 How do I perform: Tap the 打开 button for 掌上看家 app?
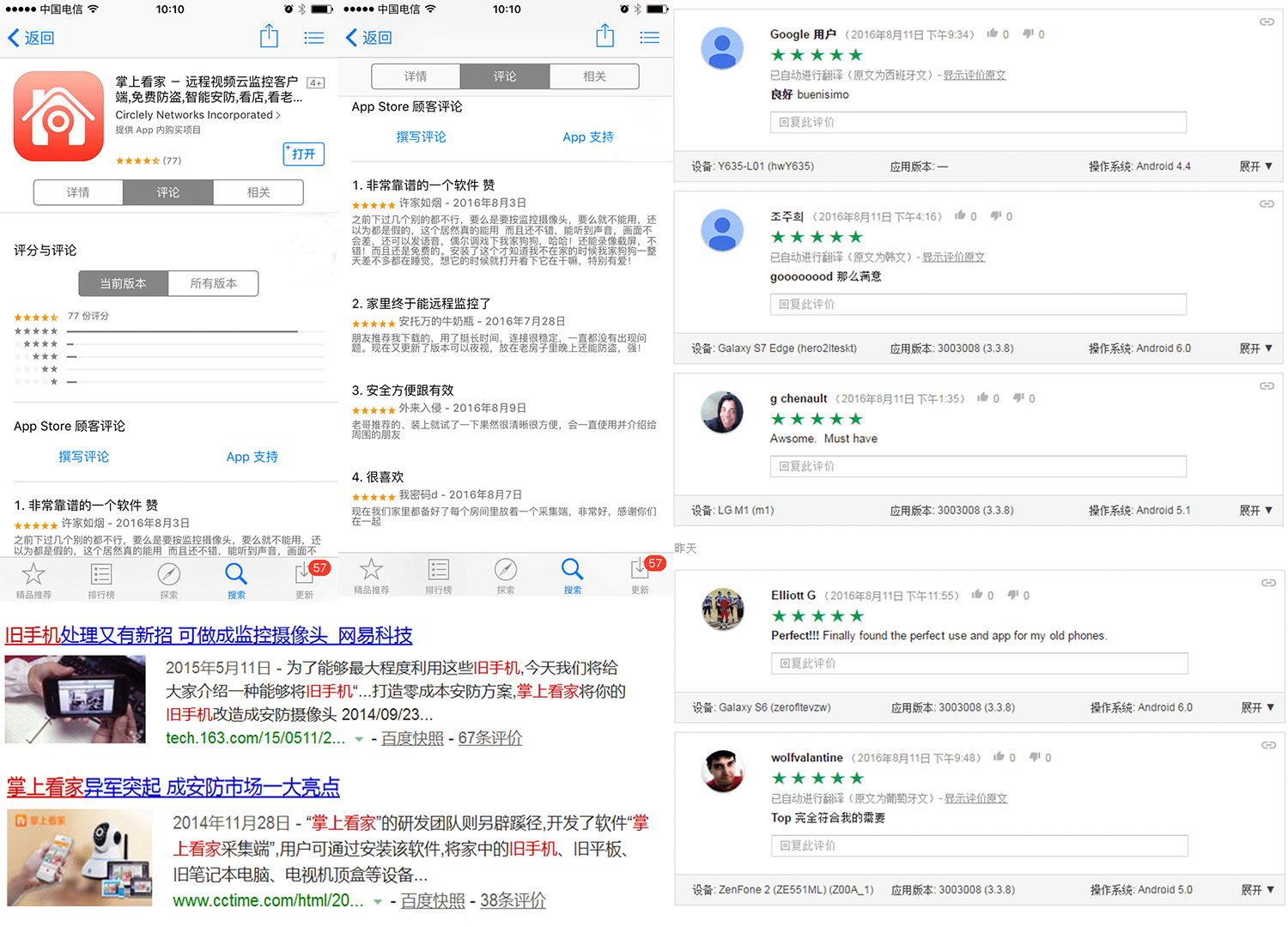303,154
